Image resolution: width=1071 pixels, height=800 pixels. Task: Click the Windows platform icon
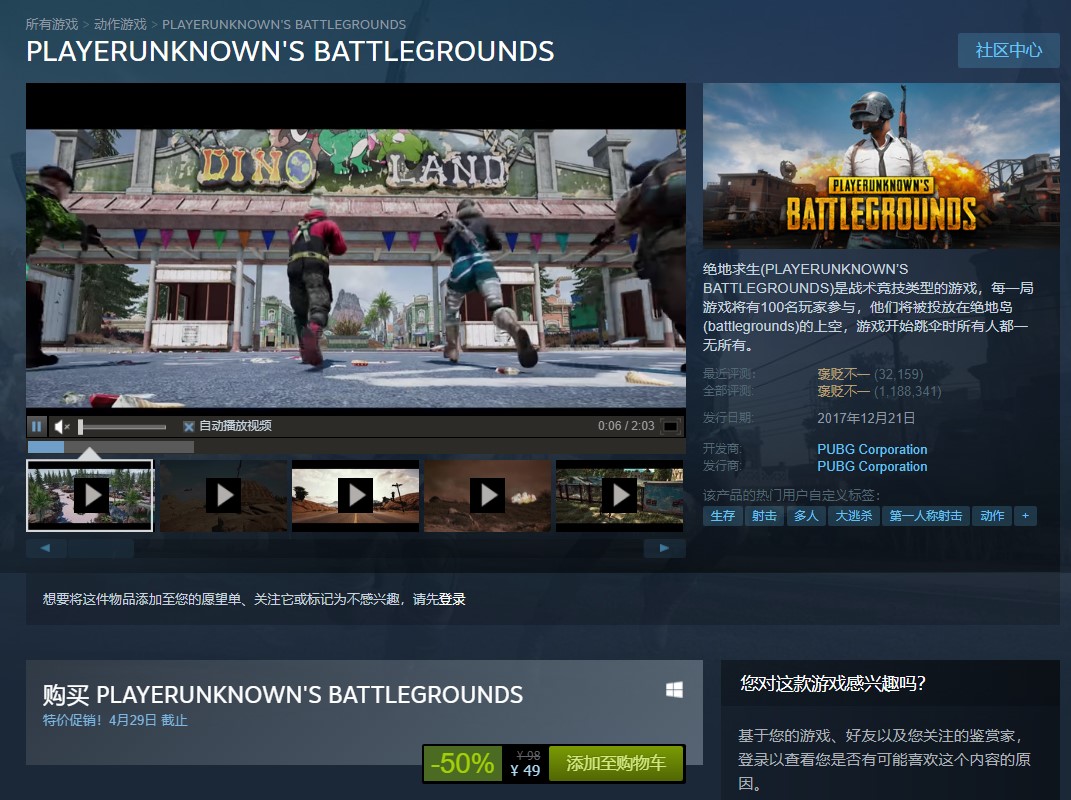pos(674,690)
